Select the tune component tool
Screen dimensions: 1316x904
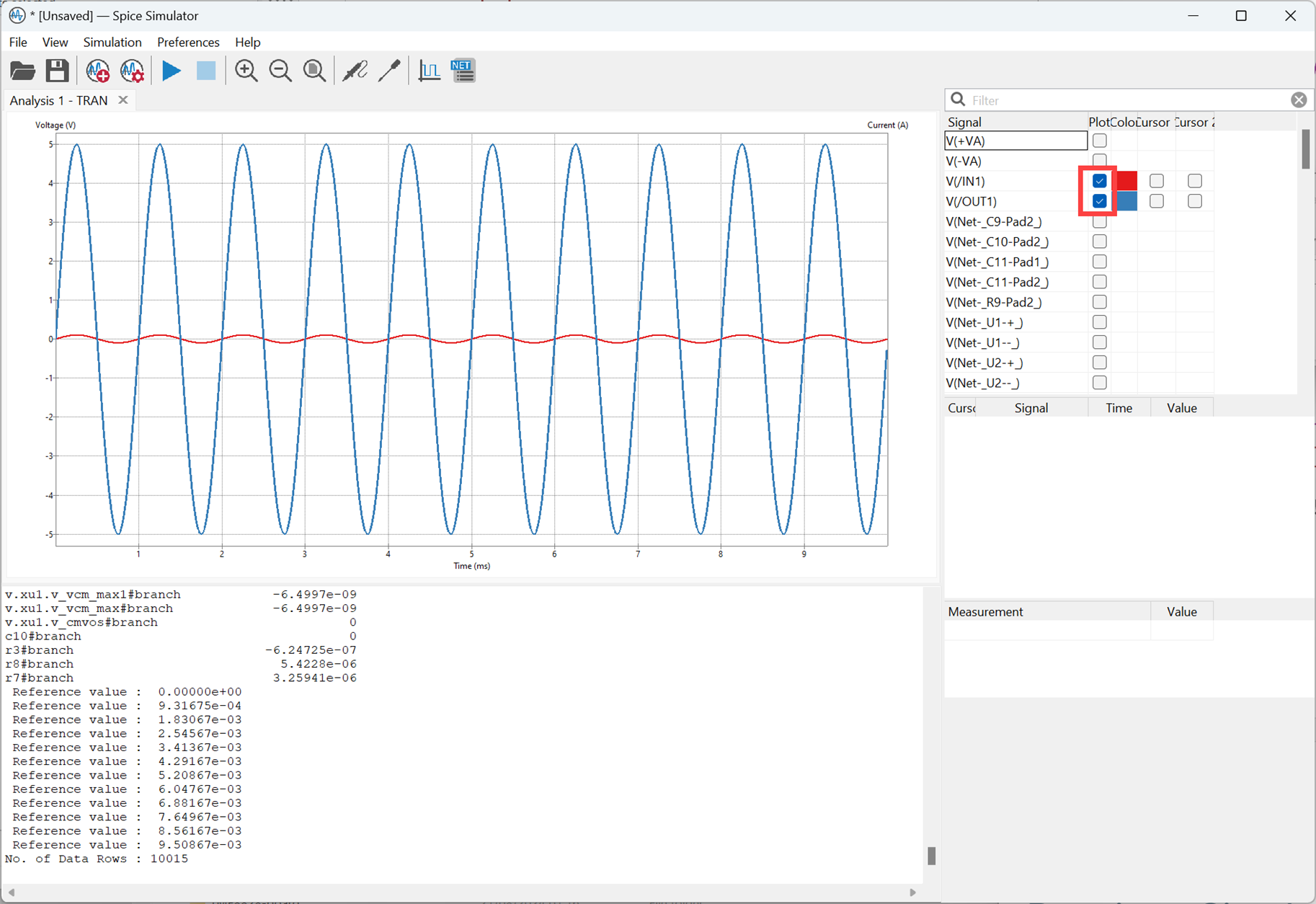[x=389, y=71]
